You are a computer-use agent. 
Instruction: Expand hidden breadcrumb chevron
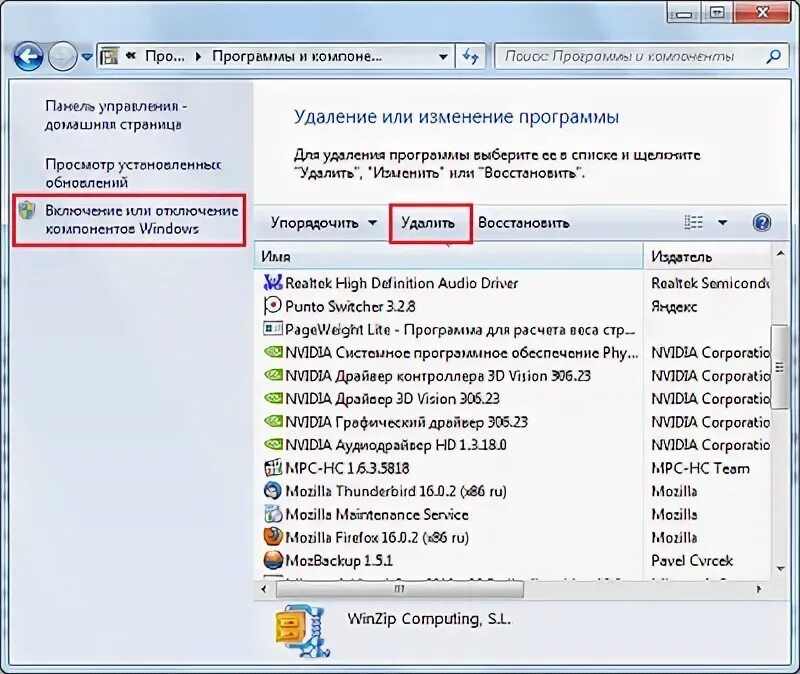131,56
